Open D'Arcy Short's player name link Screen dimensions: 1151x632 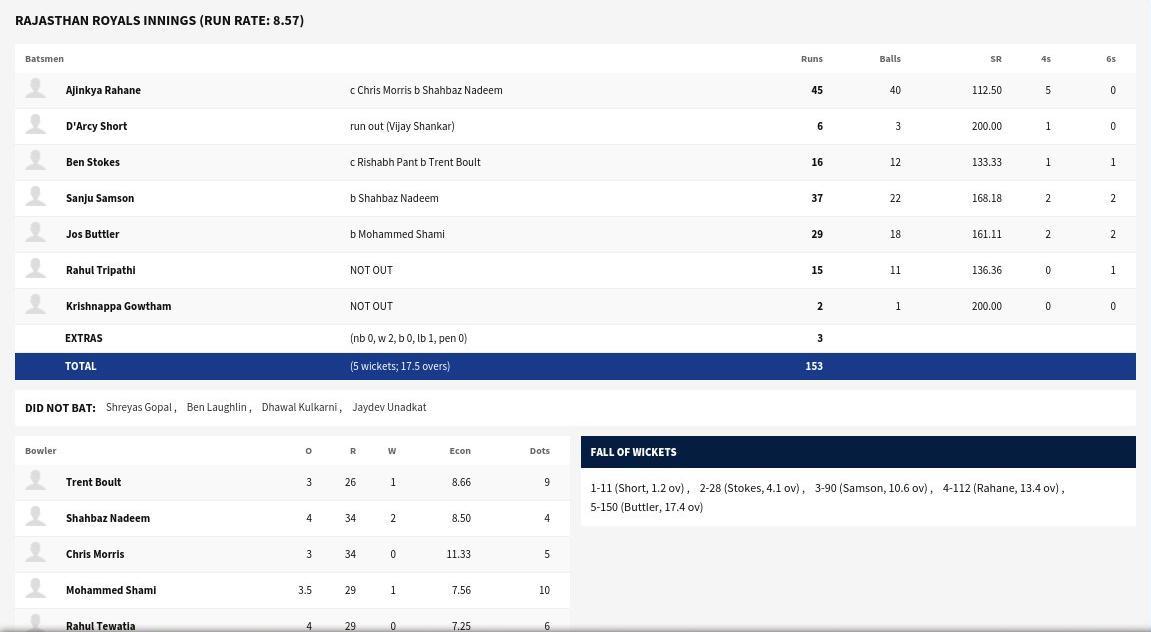[96, 126]
